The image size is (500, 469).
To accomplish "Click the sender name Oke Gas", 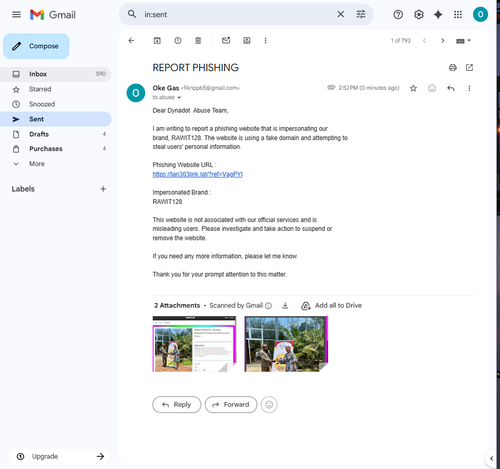I will coord(166,88).
